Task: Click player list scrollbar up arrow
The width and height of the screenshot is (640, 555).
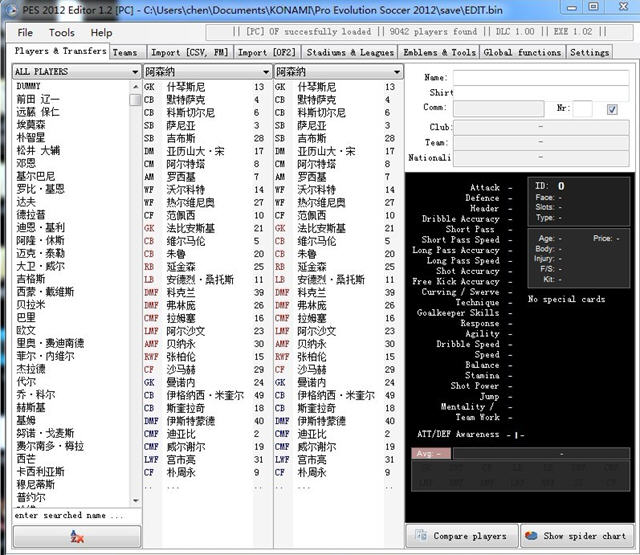Action: click(136, 86)
